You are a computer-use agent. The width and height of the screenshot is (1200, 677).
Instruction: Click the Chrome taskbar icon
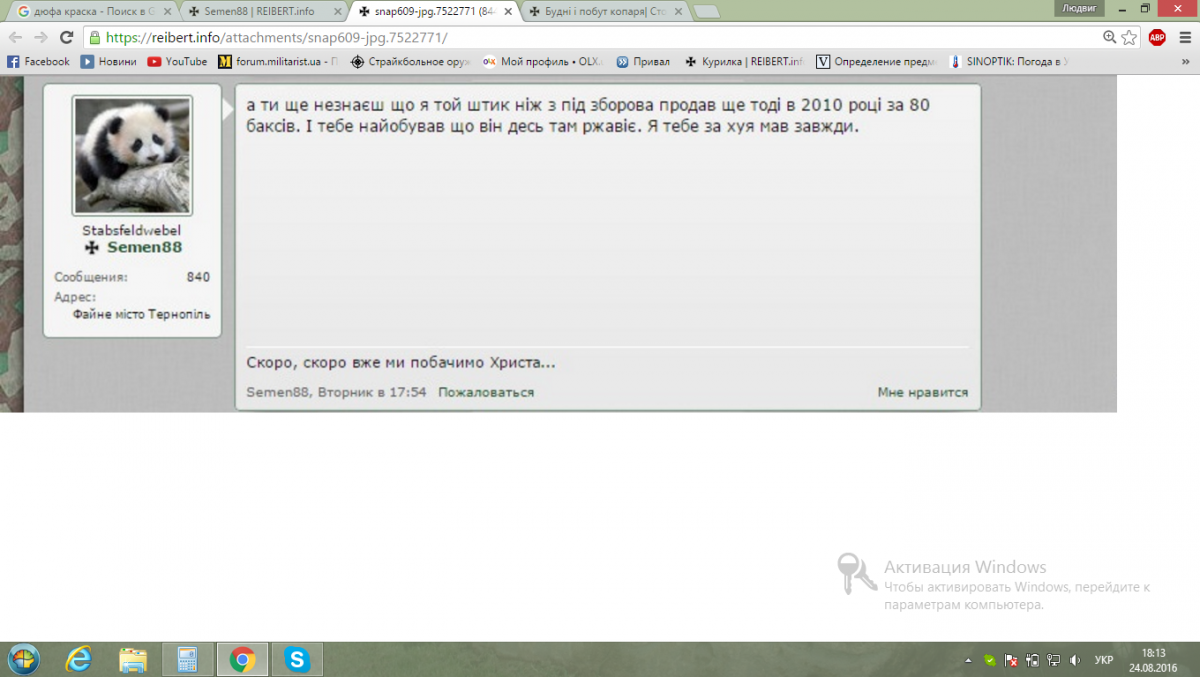point(242,659)
